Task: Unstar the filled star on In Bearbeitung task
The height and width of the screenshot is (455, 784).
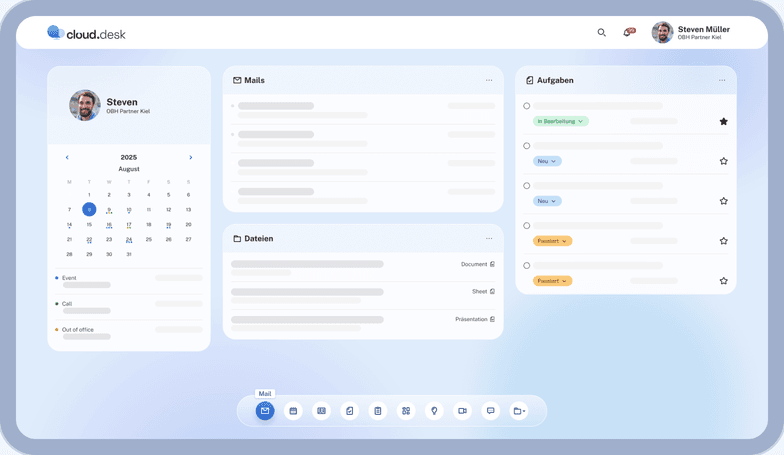Action: (x=724, y=122)
